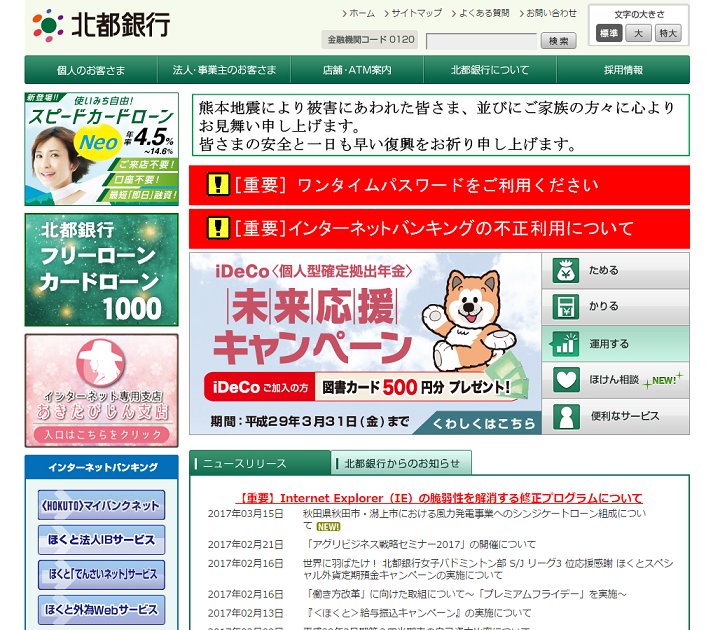Screen dimensions: 719x630
Task: Set text size to 大
Action: (638, 33)
